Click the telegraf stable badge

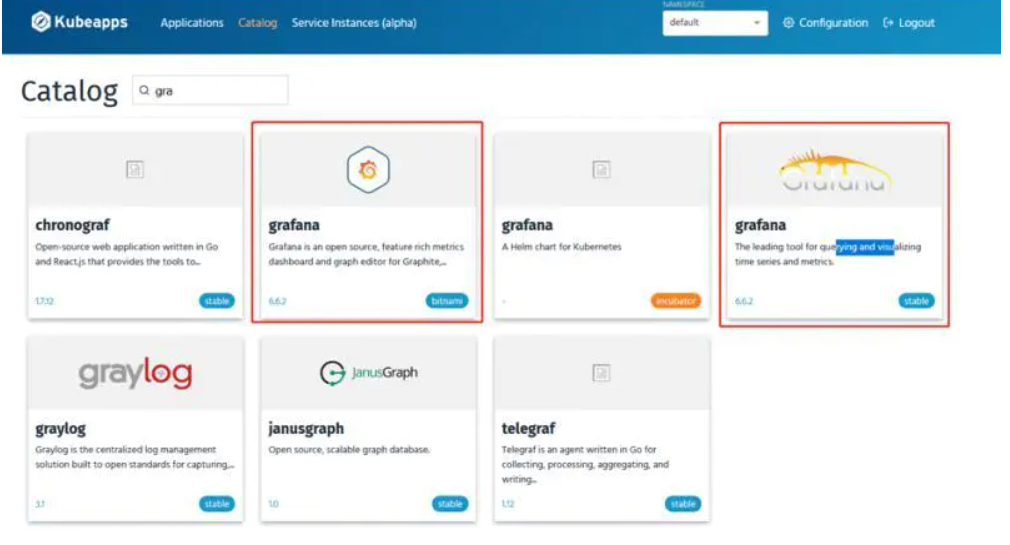683,504
